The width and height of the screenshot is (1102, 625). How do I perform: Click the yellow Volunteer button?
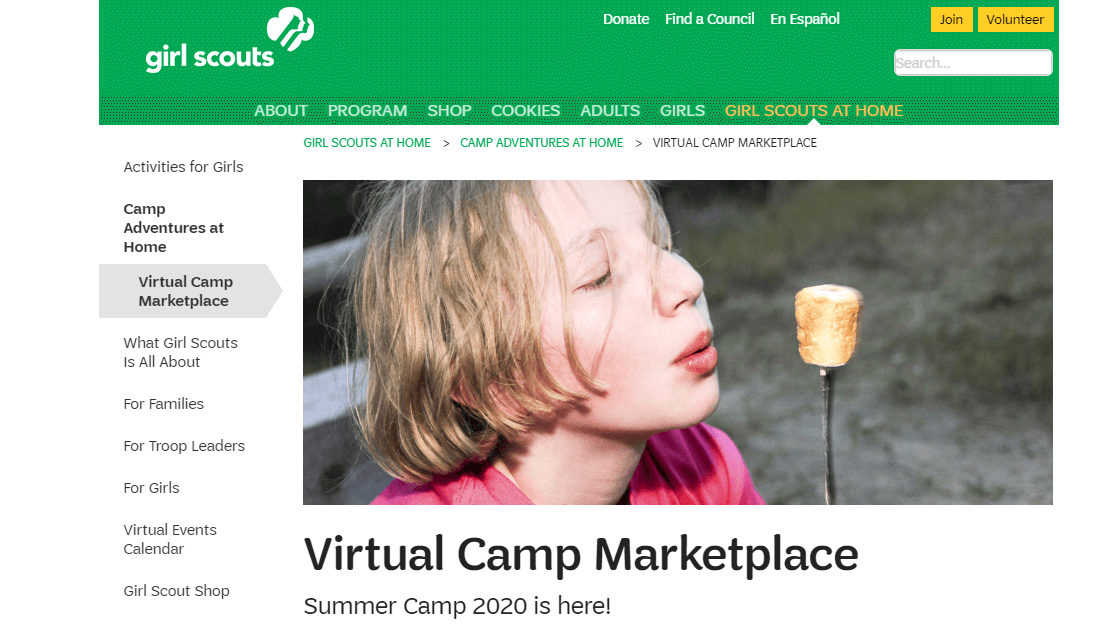click(x=1015, y=20)
